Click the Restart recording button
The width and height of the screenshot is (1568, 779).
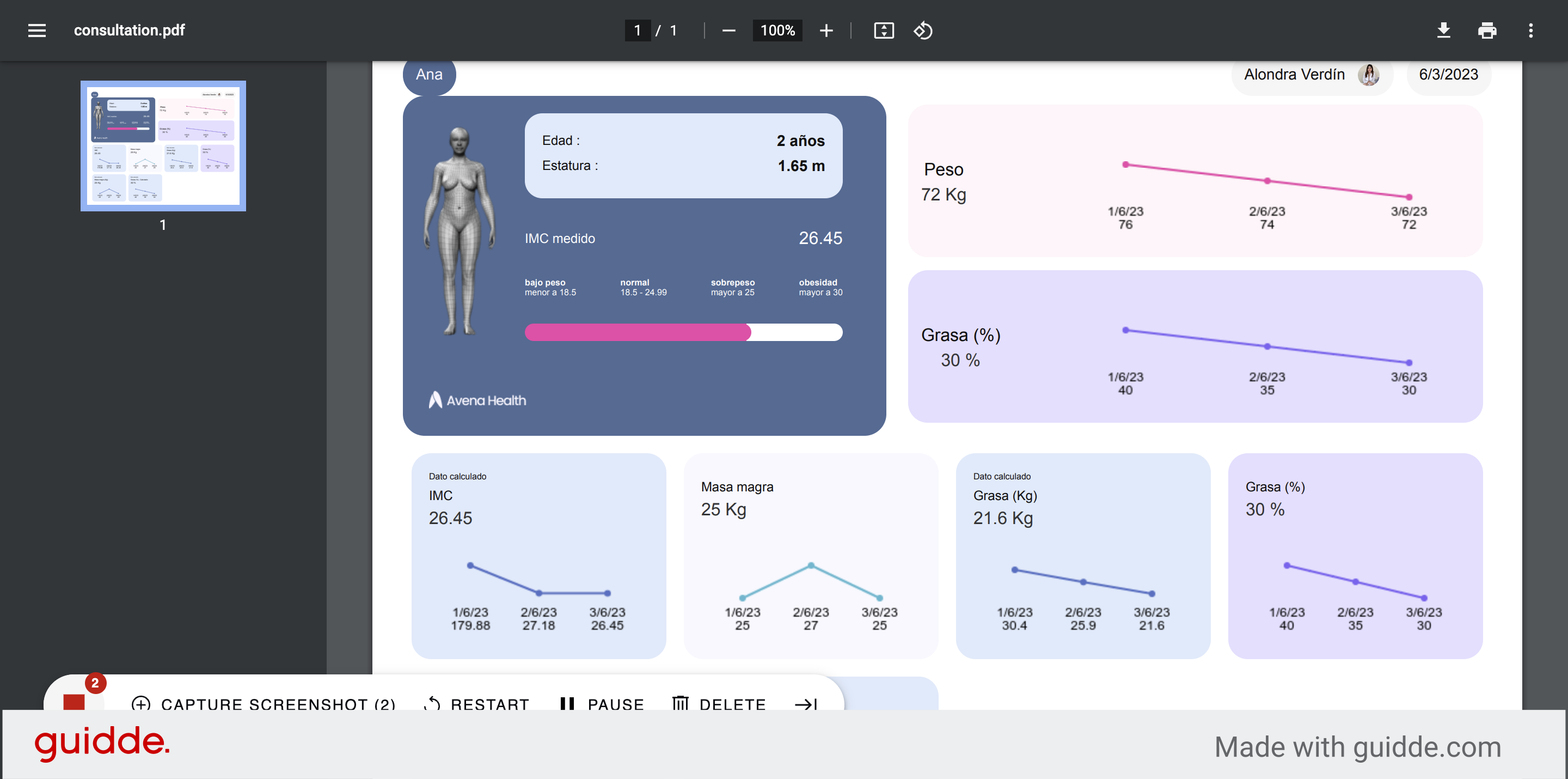click(476, 704)
